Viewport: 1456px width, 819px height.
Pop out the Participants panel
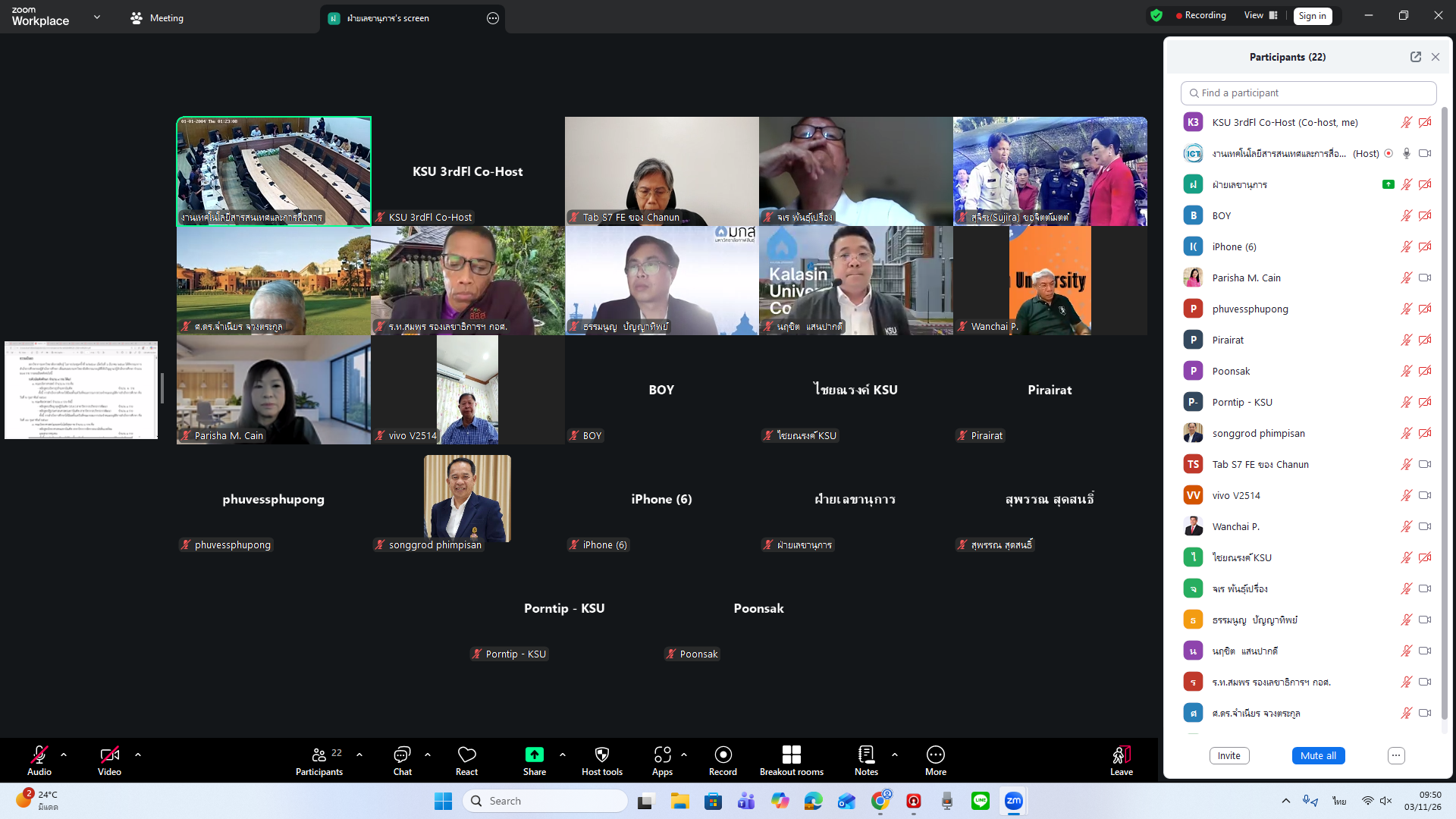(x=1415, y=57)
